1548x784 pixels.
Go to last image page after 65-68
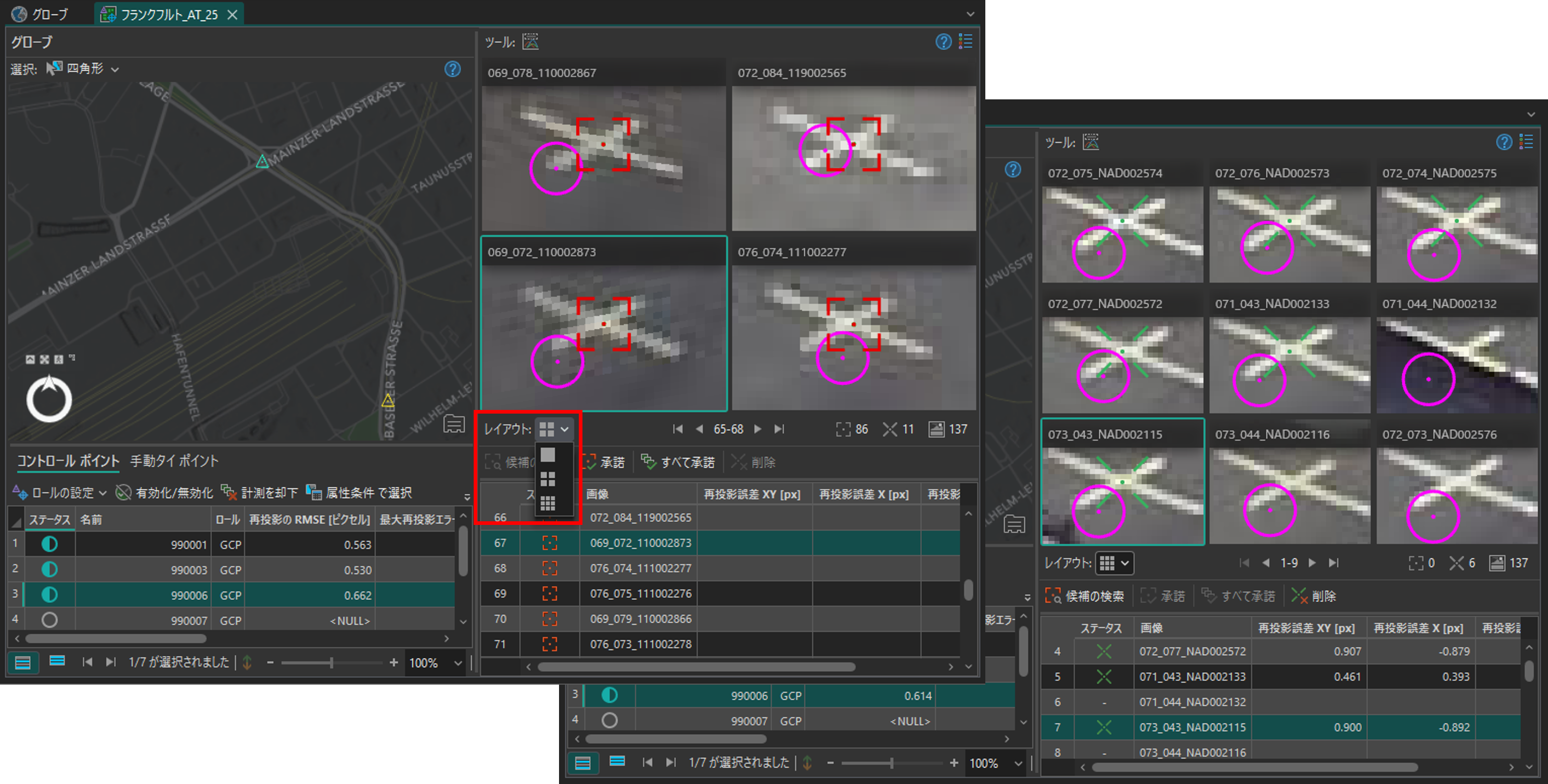[x=779, y=429]
